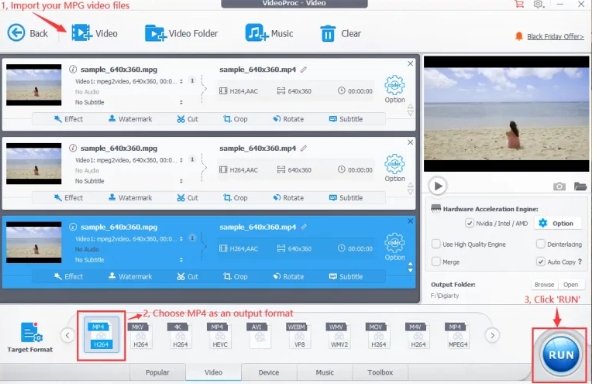Open codec Option for first video
593x384 pixels.
(x=394, y=89)
